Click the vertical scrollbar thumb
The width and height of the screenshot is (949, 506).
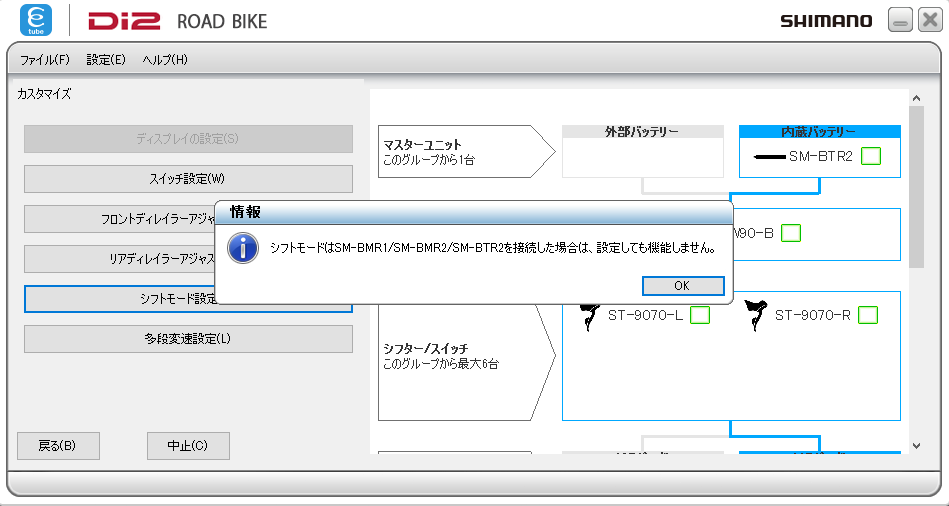(x=916, y=187)
